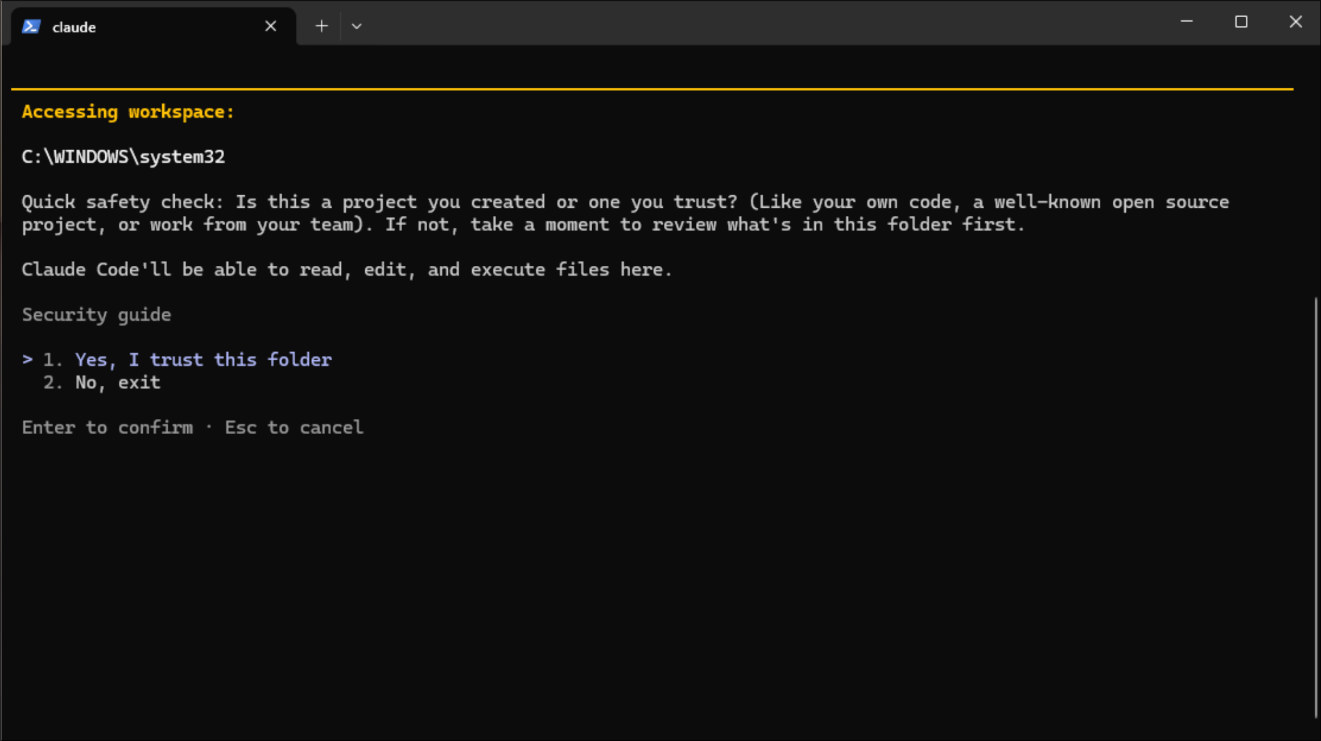The image size is (1321, 741).
Task: Click the "Quick safety check" paragraph
Action: [x=625, y=213]
